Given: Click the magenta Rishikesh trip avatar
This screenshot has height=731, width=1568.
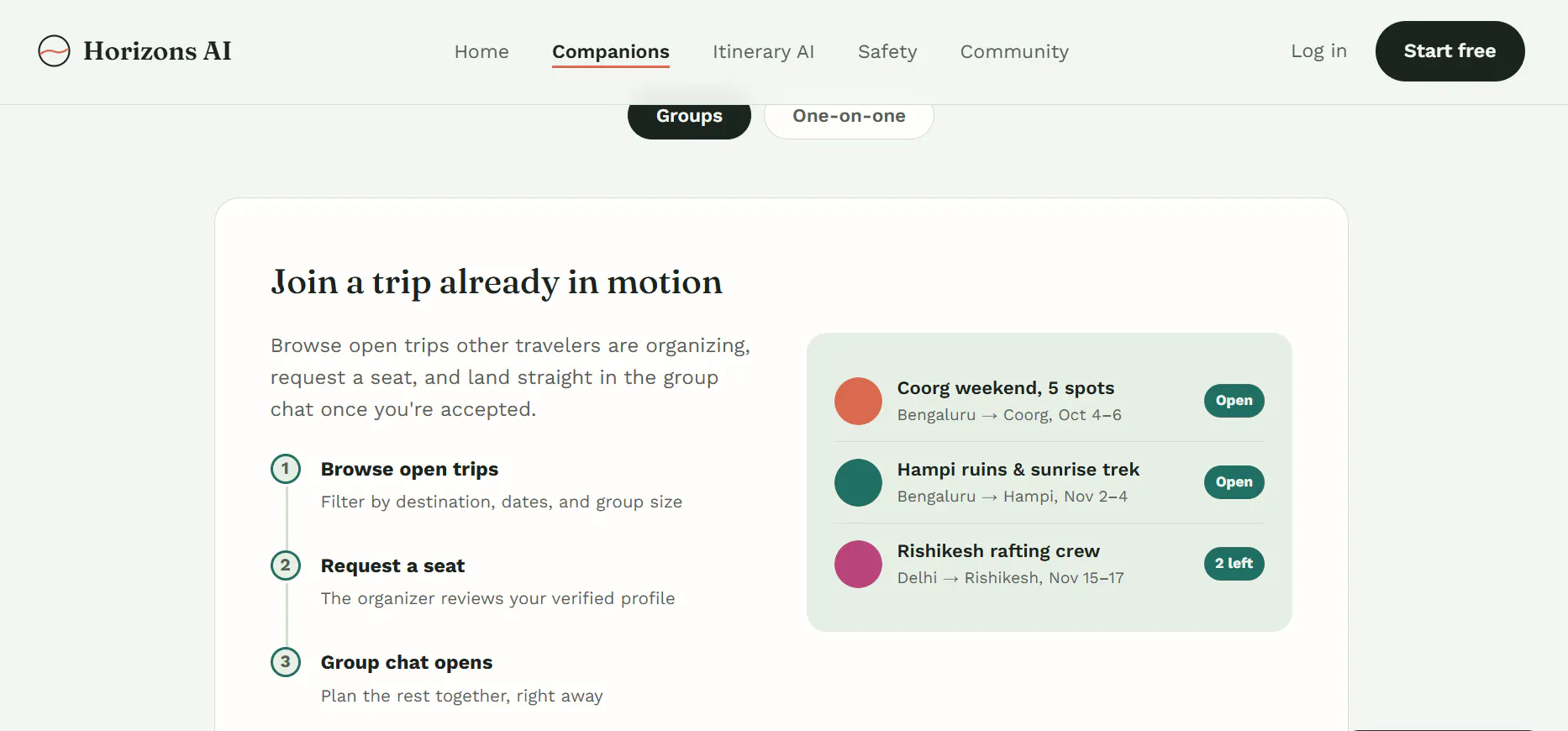Looking at the screenshot, I should click(858, 564).
